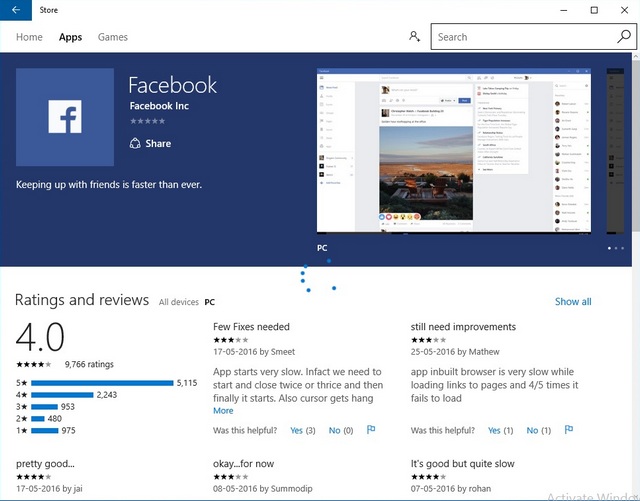Go back using the Store back arrow
Viewport: 640px width, 501px height.
(x=16, y=10)
